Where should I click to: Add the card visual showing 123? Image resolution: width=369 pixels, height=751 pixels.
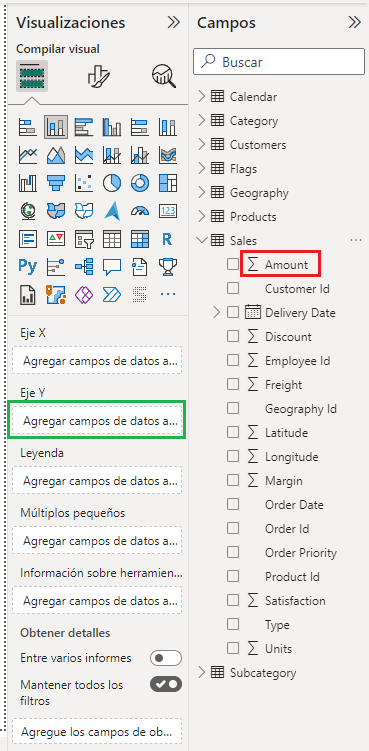pyautogui.click(x=168, y=211)
